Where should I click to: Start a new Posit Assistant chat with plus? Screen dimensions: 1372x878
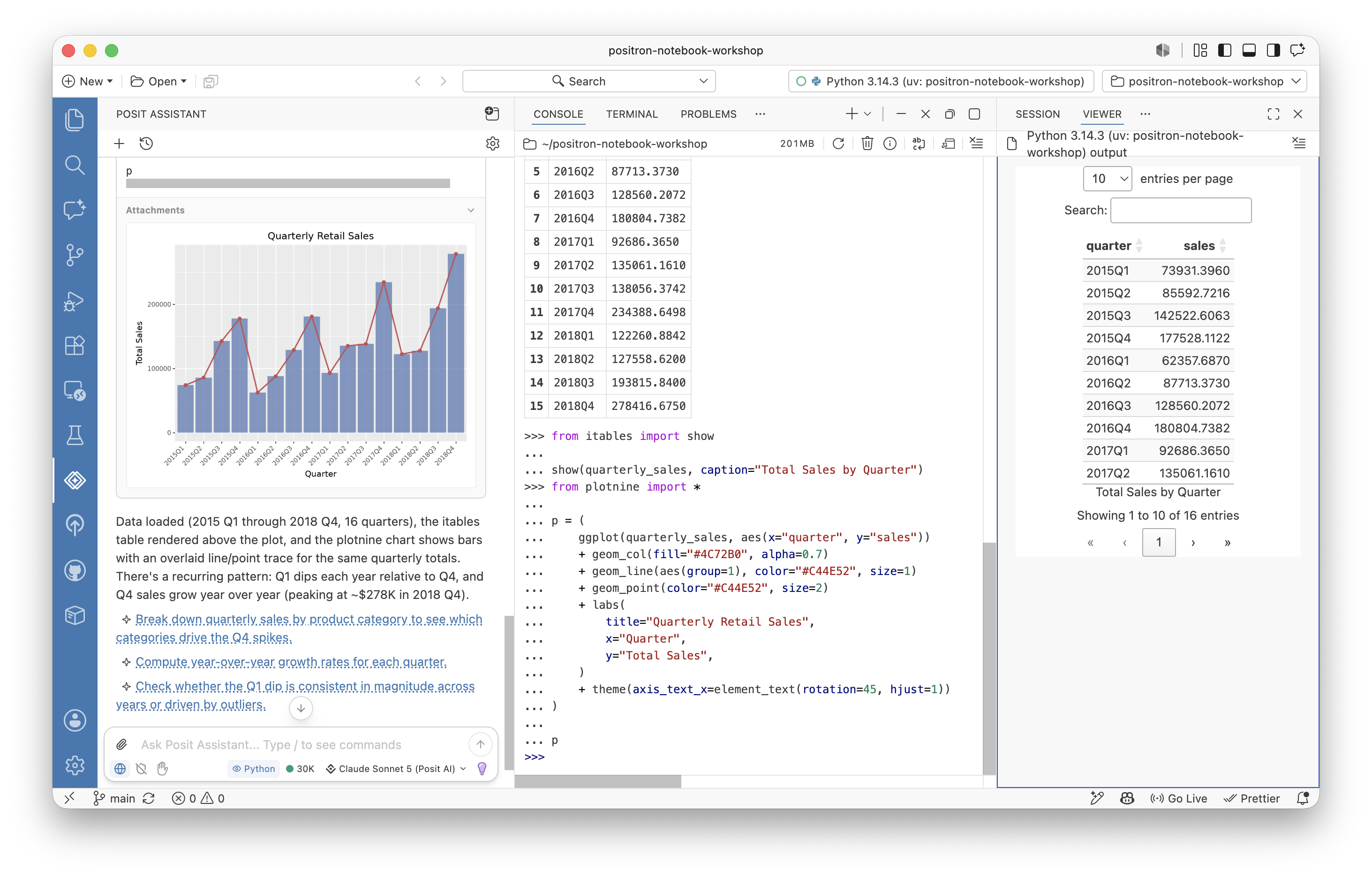coord(119,144)
